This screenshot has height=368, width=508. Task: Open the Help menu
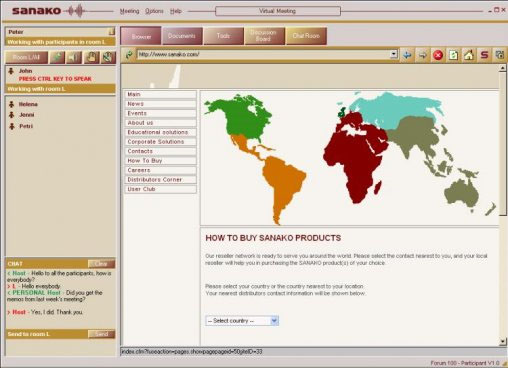point(176,11)
